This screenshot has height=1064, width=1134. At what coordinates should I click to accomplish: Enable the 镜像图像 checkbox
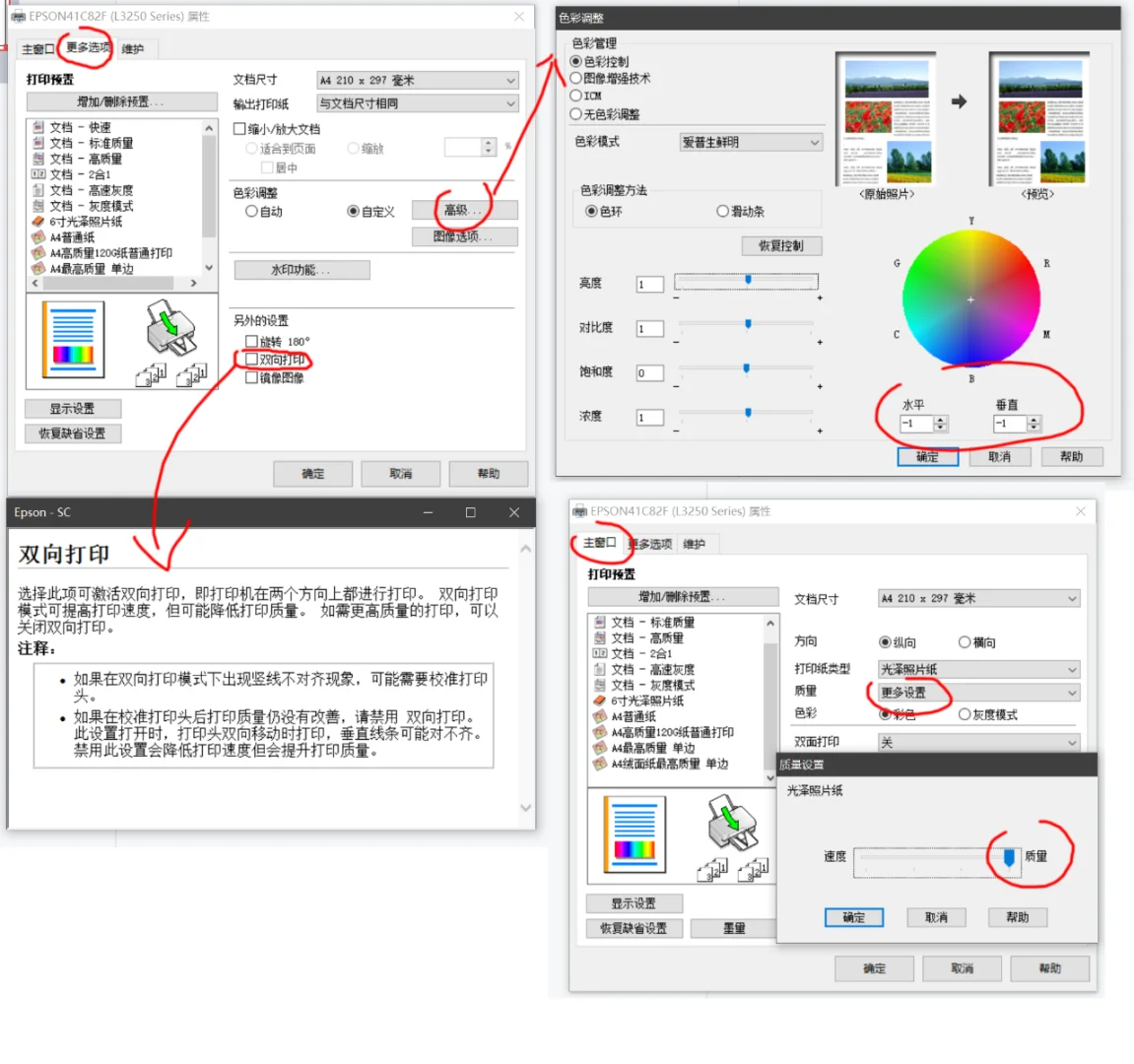(251, 377)
